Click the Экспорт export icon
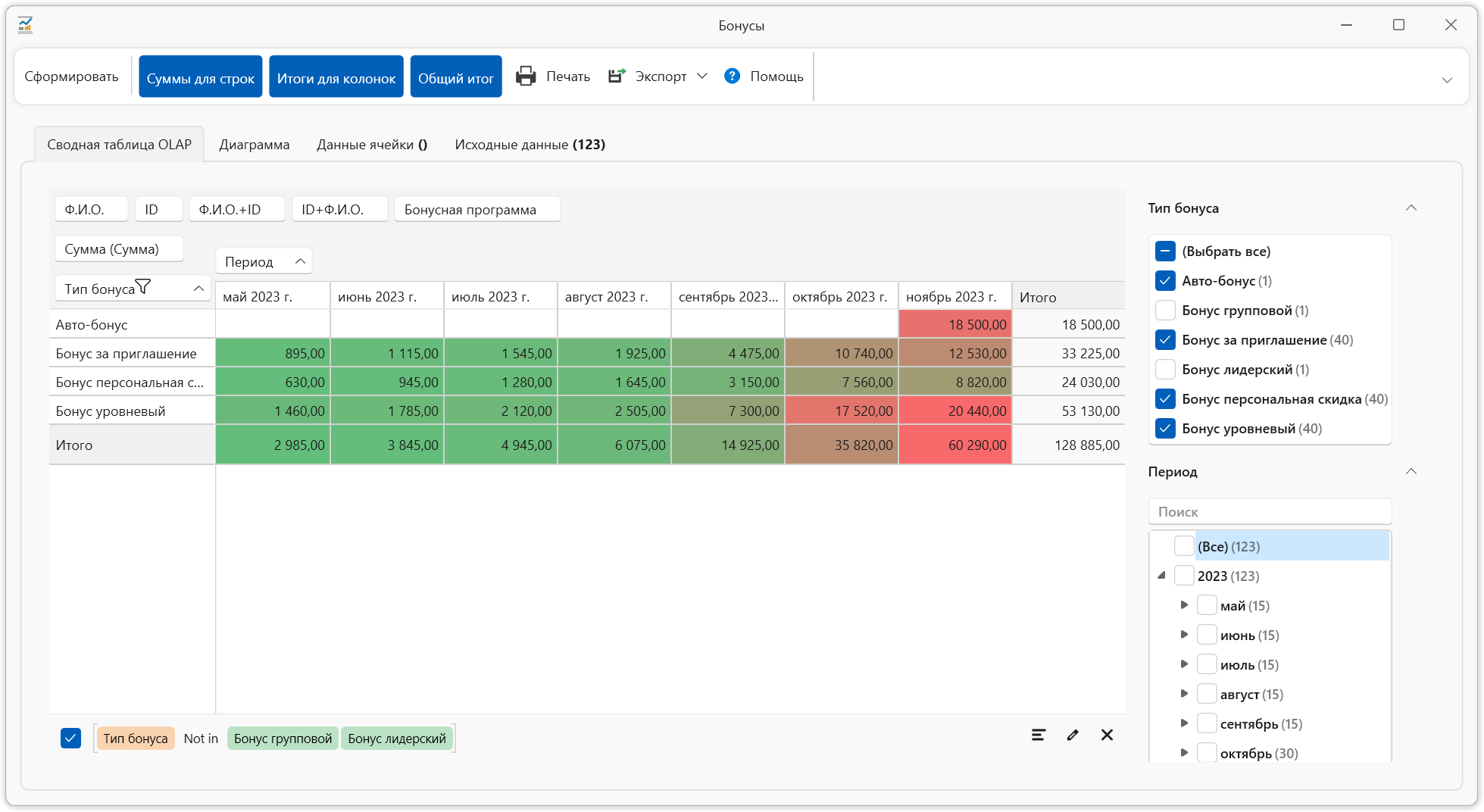 click(617, 77)
